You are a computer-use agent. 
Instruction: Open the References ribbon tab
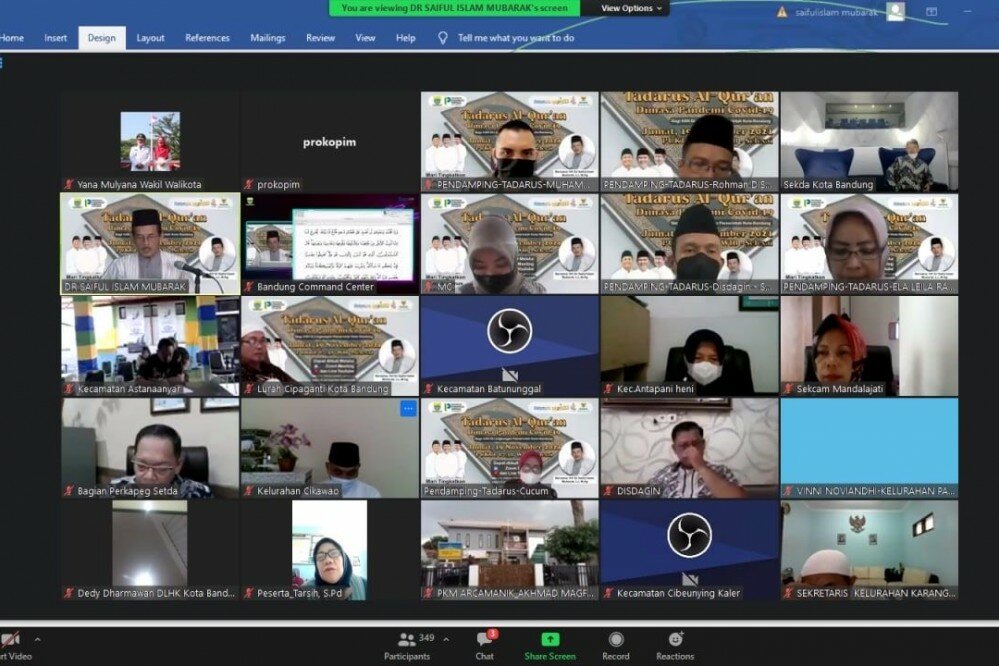click(207, 38)
